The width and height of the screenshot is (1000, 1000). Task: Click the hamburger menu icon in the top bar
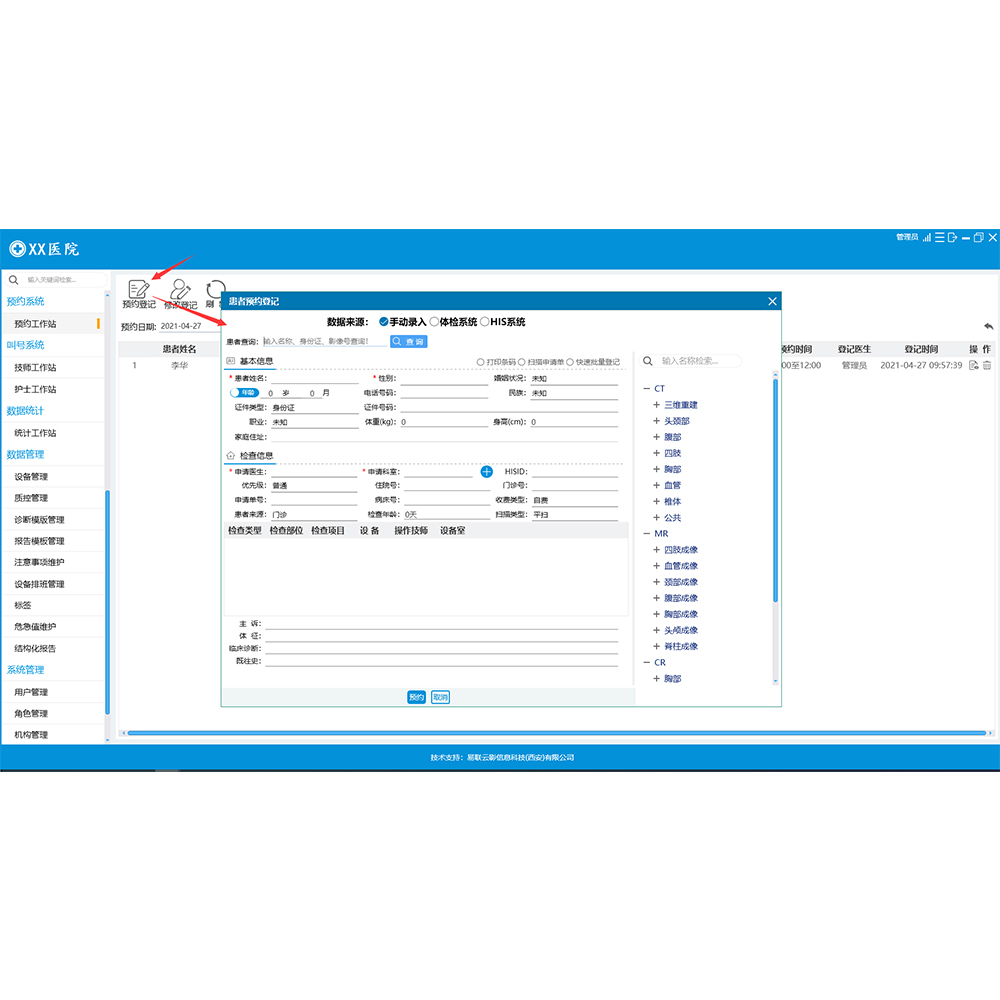[x=940, y=237]
